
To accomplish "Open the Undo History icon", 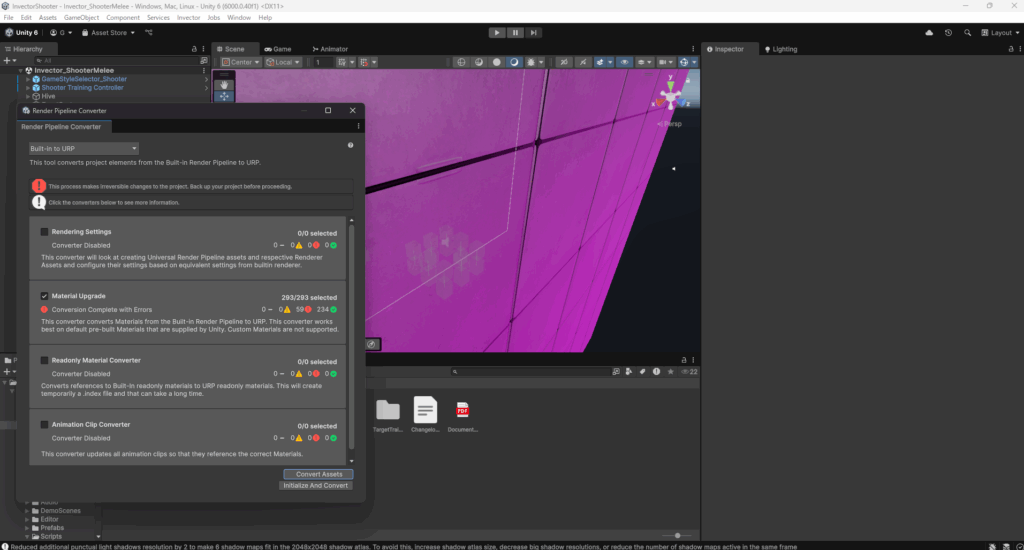I will 946,32.
